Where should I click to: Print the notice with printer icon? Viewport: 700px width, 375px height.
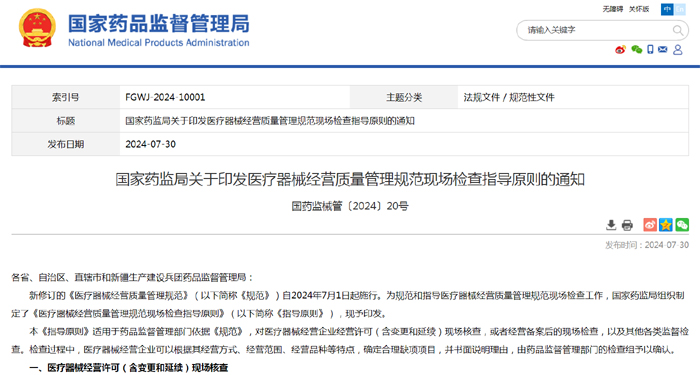coord(627,225)
